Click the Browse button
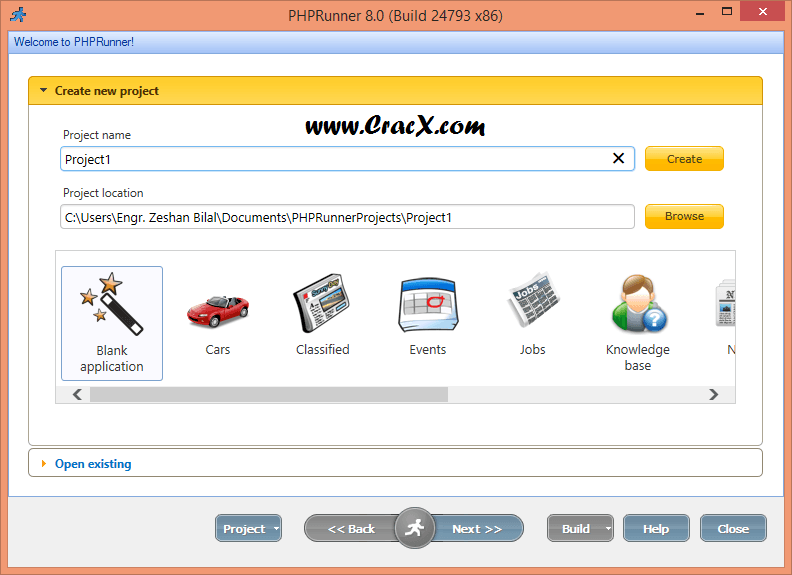This screenshot has height=575, width=792. click(684, 216)
